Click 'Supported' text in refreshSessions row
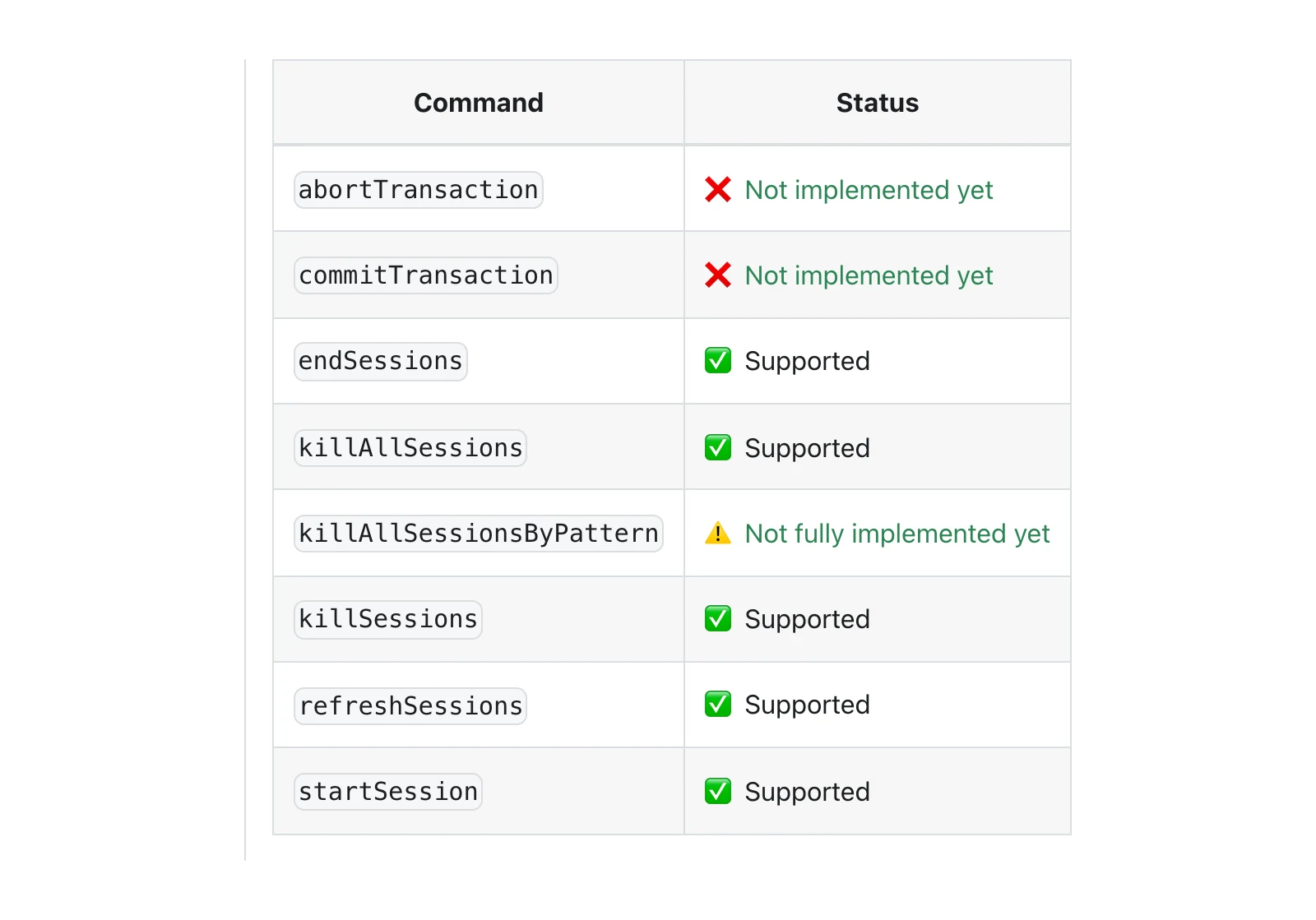This screenshot has height=920, width=1316. click(807, 705)
